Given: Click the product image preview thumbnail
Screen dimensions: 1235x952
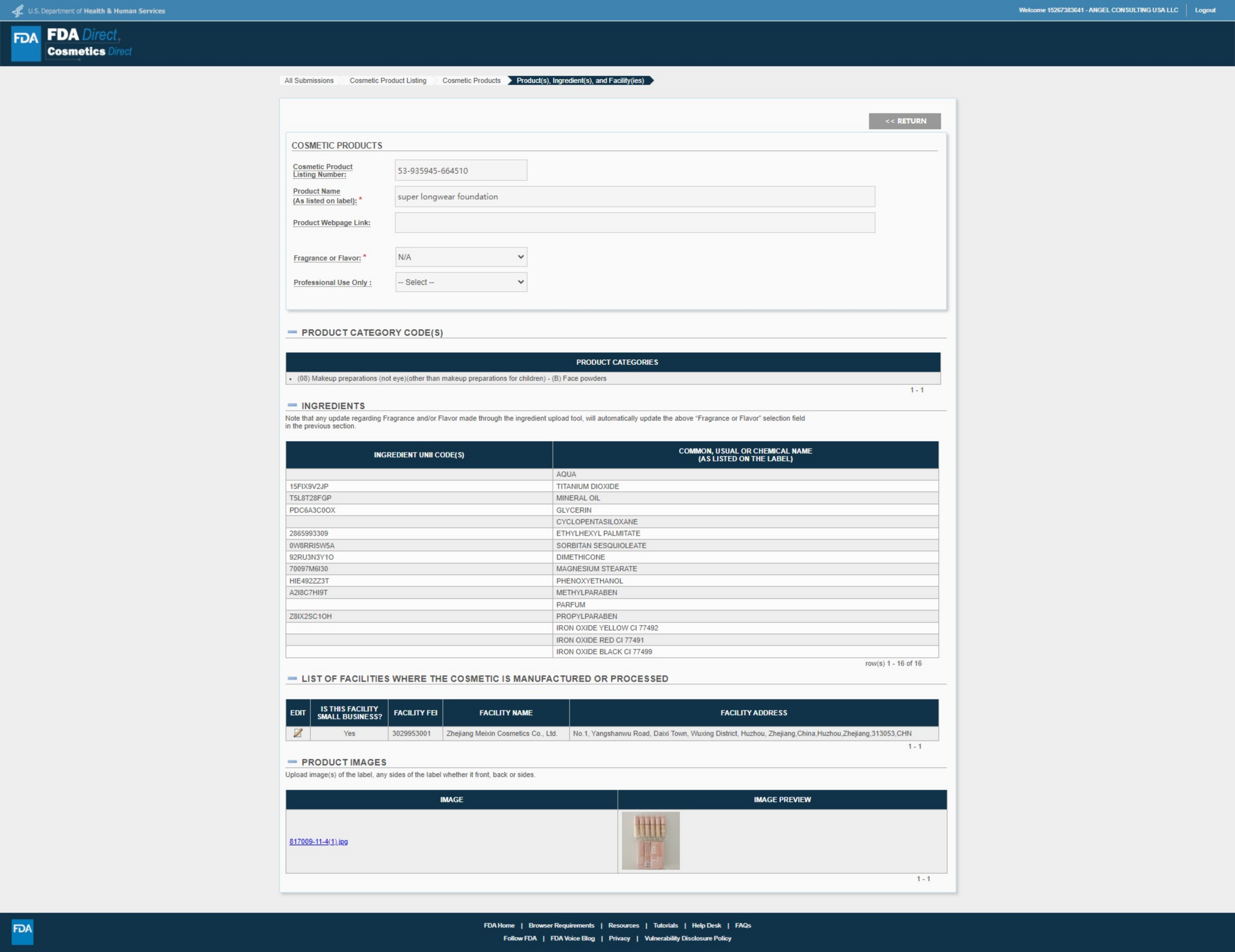Looking at the screenshot, I should point(650,841).
